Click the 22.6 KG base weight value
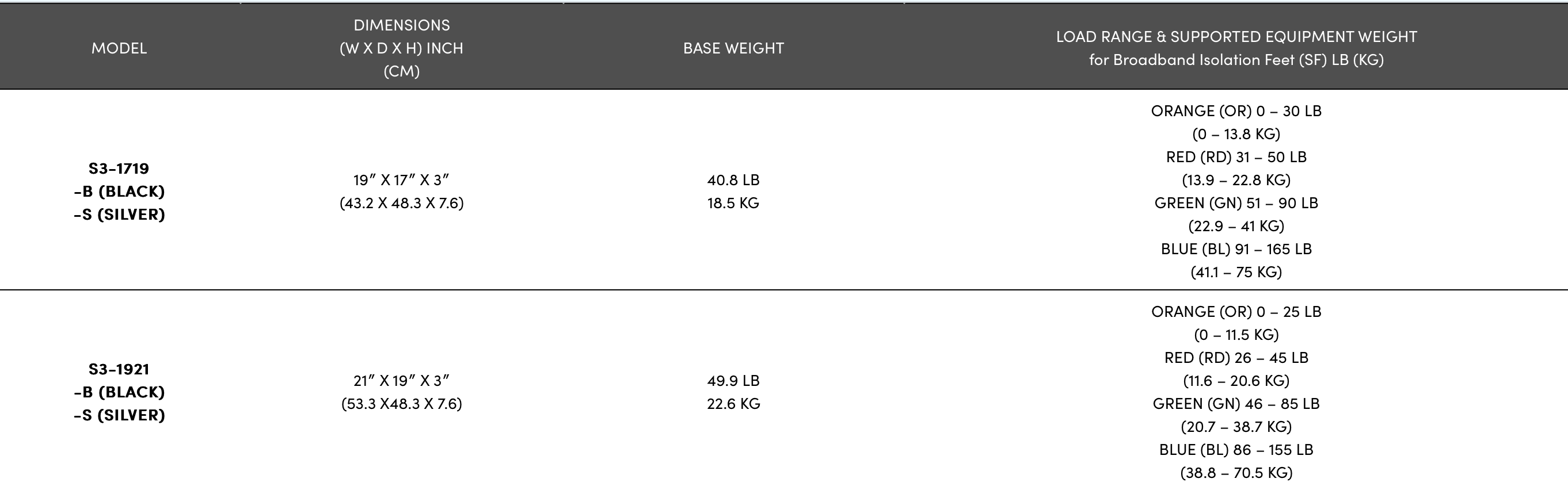This screenshot has width=1568, height=490. coord(733,404)
